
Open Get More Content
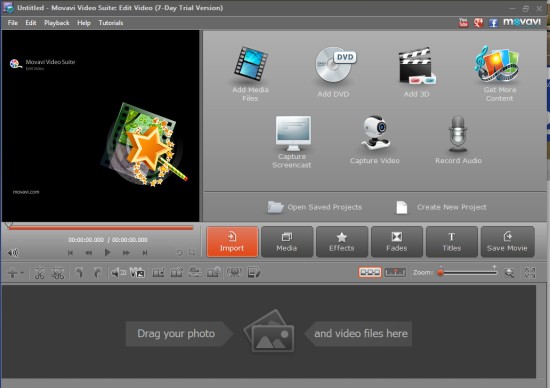(499, 73)
